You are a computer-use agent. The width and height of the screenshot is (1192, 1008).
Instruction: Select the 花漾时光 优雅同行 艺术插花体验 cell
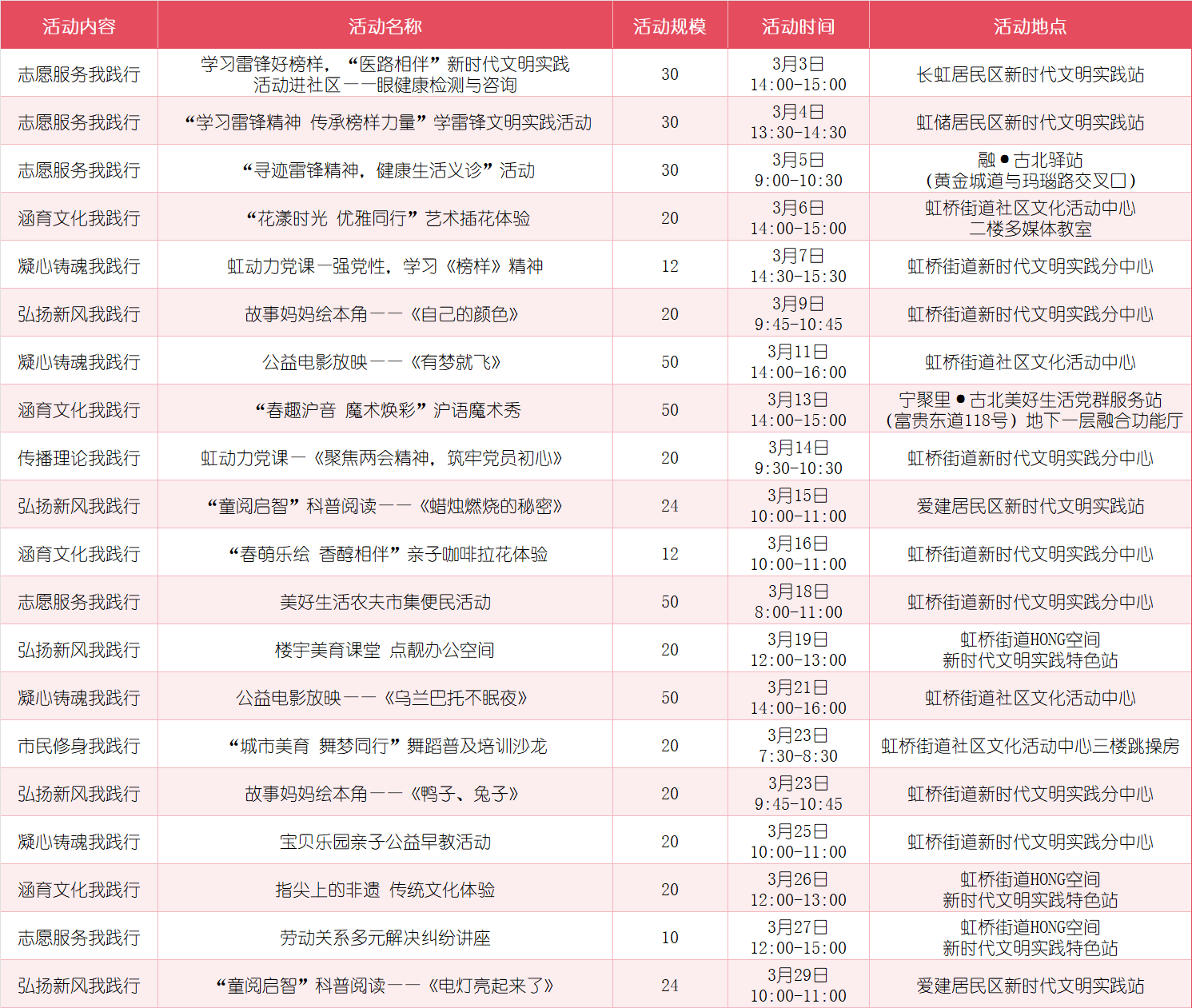386,217
